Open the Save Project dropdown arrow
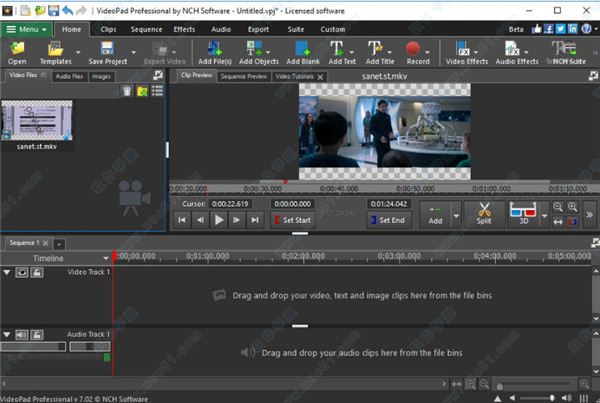Viewport: 600px width, 403px height. tap(133, 52)
